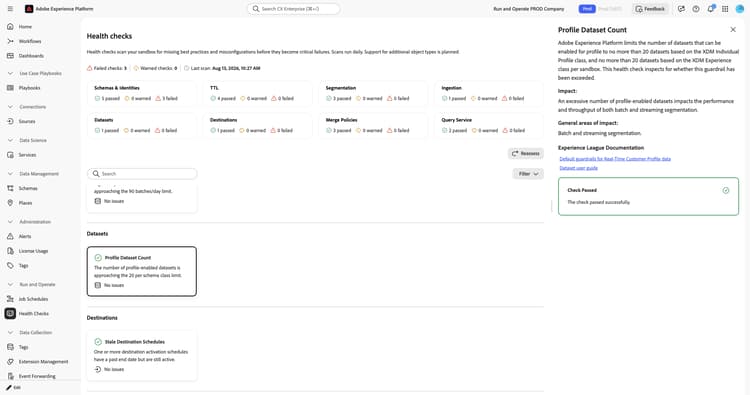Open Alerts under Administration
Image resolution: width=750 pixels, height=395 pixels.
point(25,236)
